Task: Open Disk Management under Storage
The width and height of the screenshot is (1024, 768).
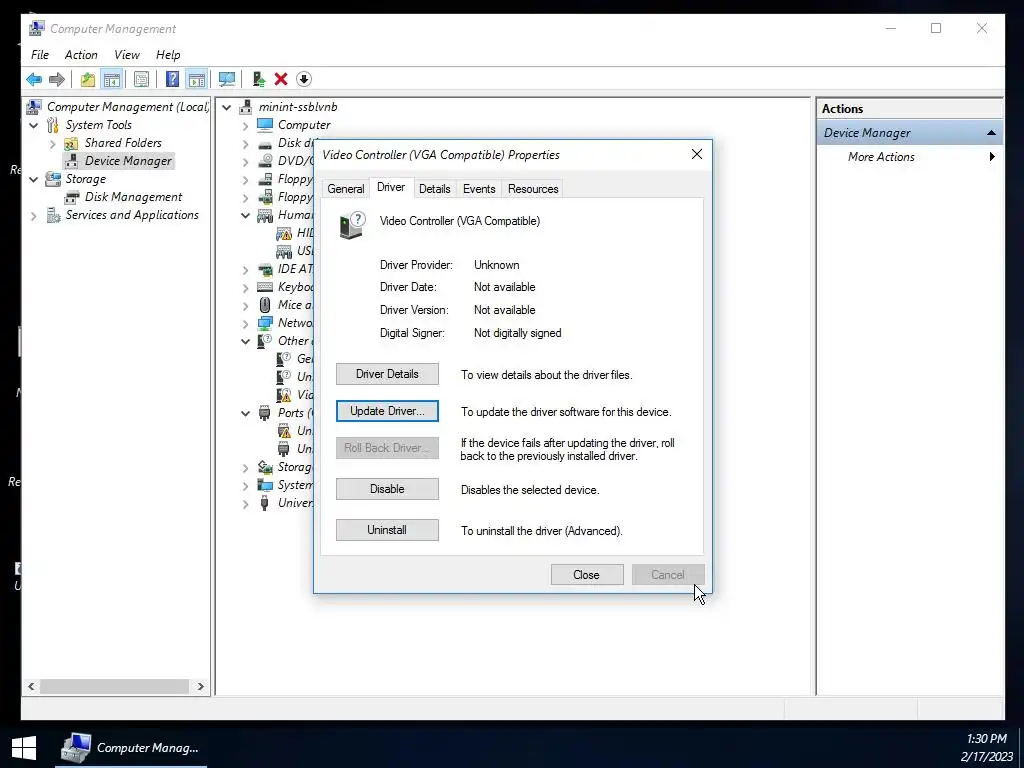Action: [x=133, y=197]
